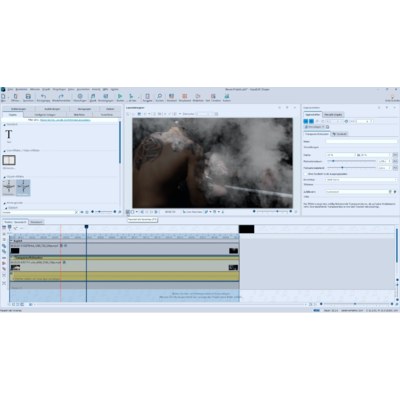
Task: Adjust the Partikelanzahl slider handle
Action: [x=333, y=161]
